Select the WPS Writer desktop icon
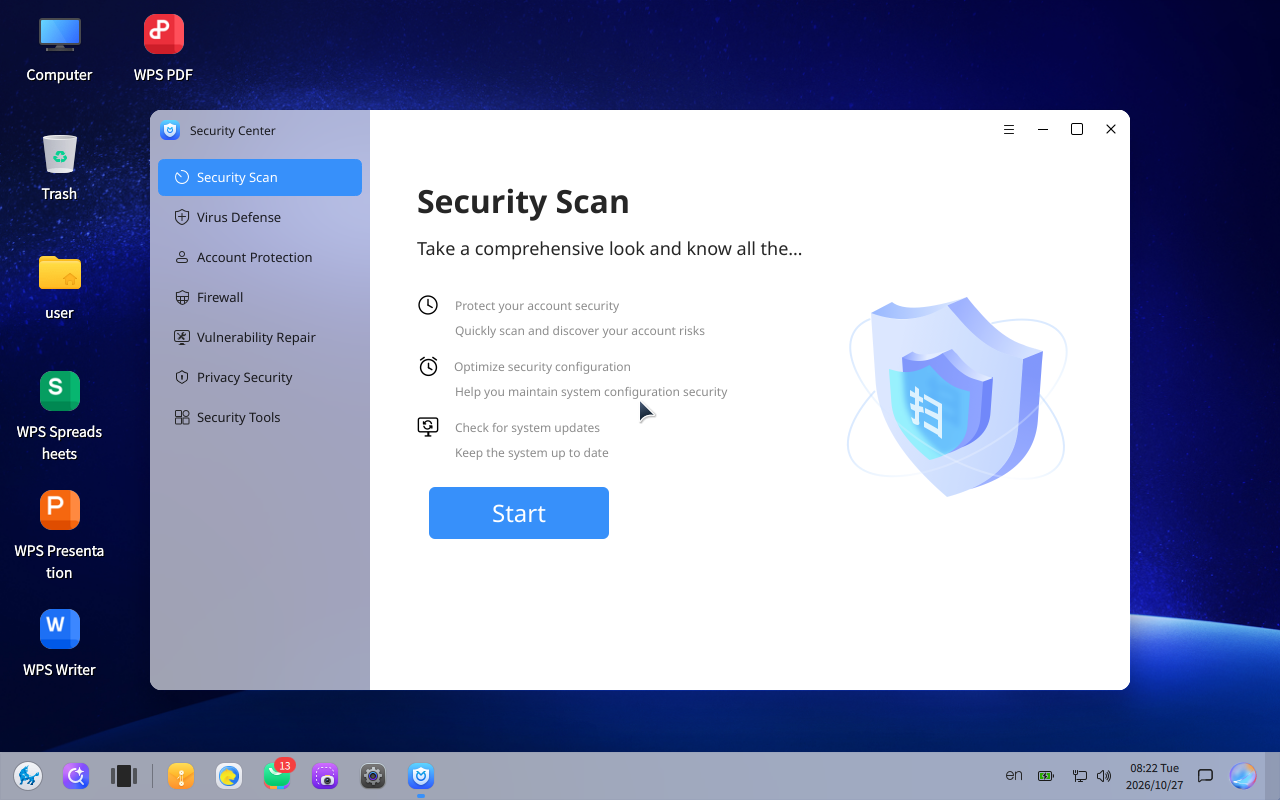This screenshot has height=800, width=1280. click(59, 644)
